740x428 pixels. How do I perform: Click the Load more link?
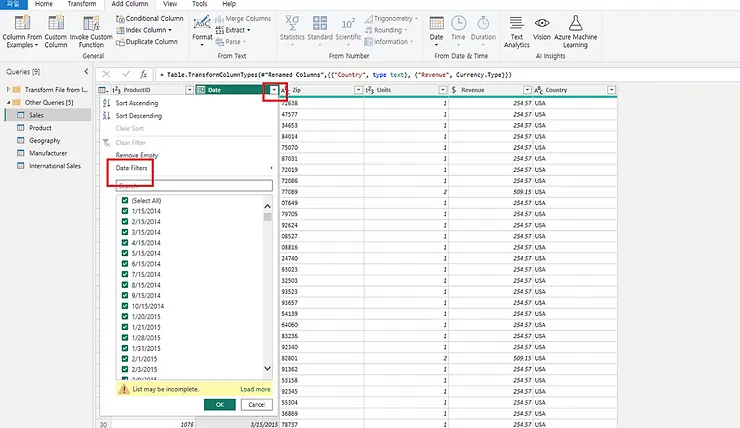point(255,389)
